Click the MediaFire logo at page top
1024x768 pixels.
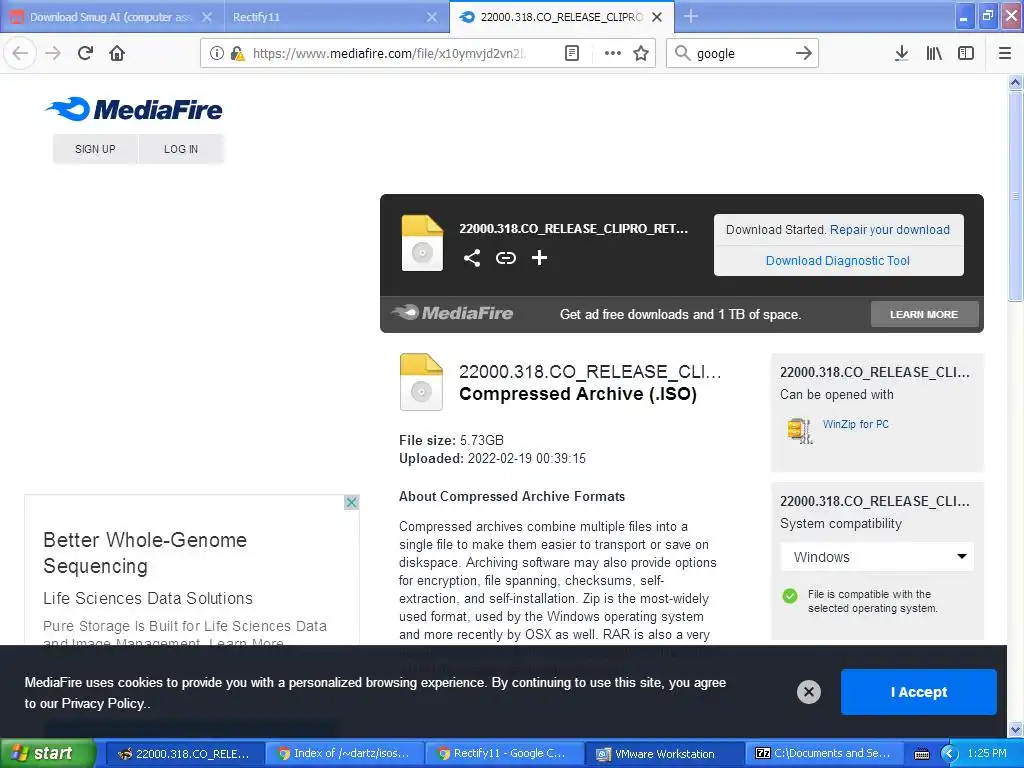134,110
